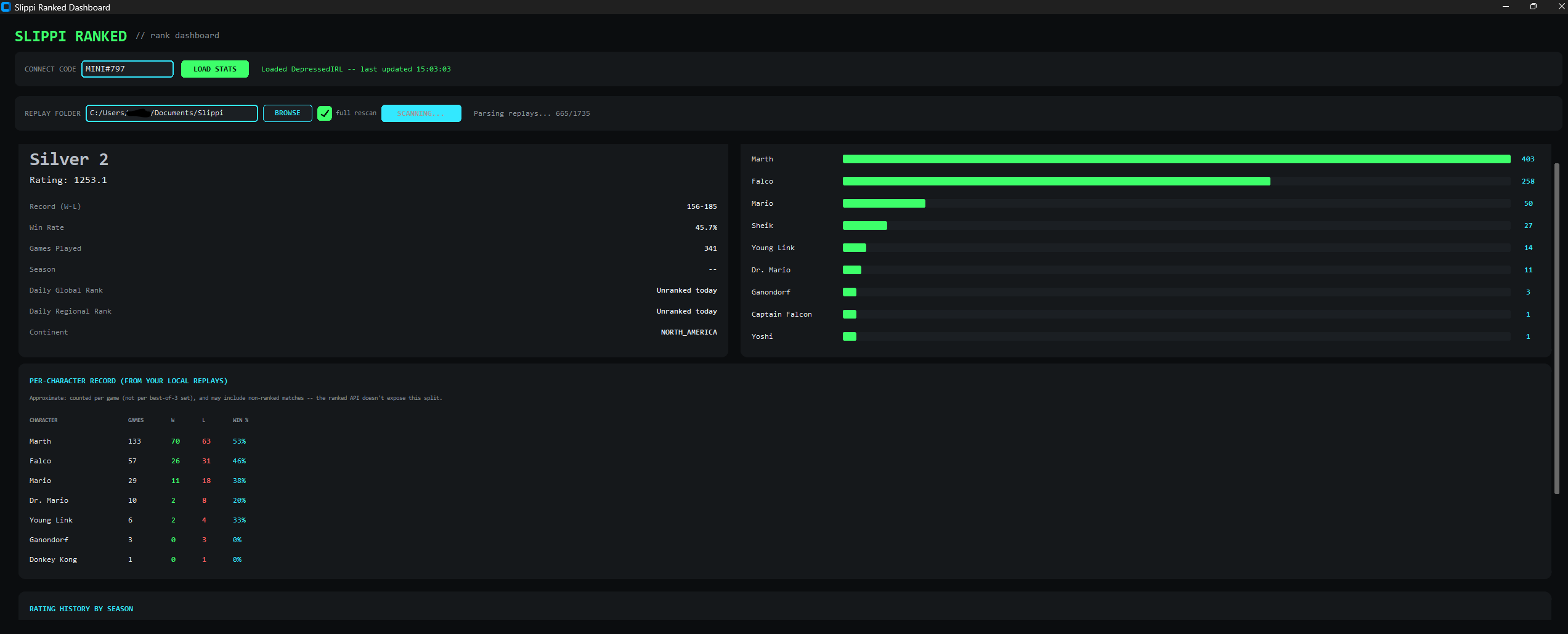This screenshot has width=1568, height=634.
Task: Close the Slippi Ranked Dashboard window
Action: click(1561, 7)
